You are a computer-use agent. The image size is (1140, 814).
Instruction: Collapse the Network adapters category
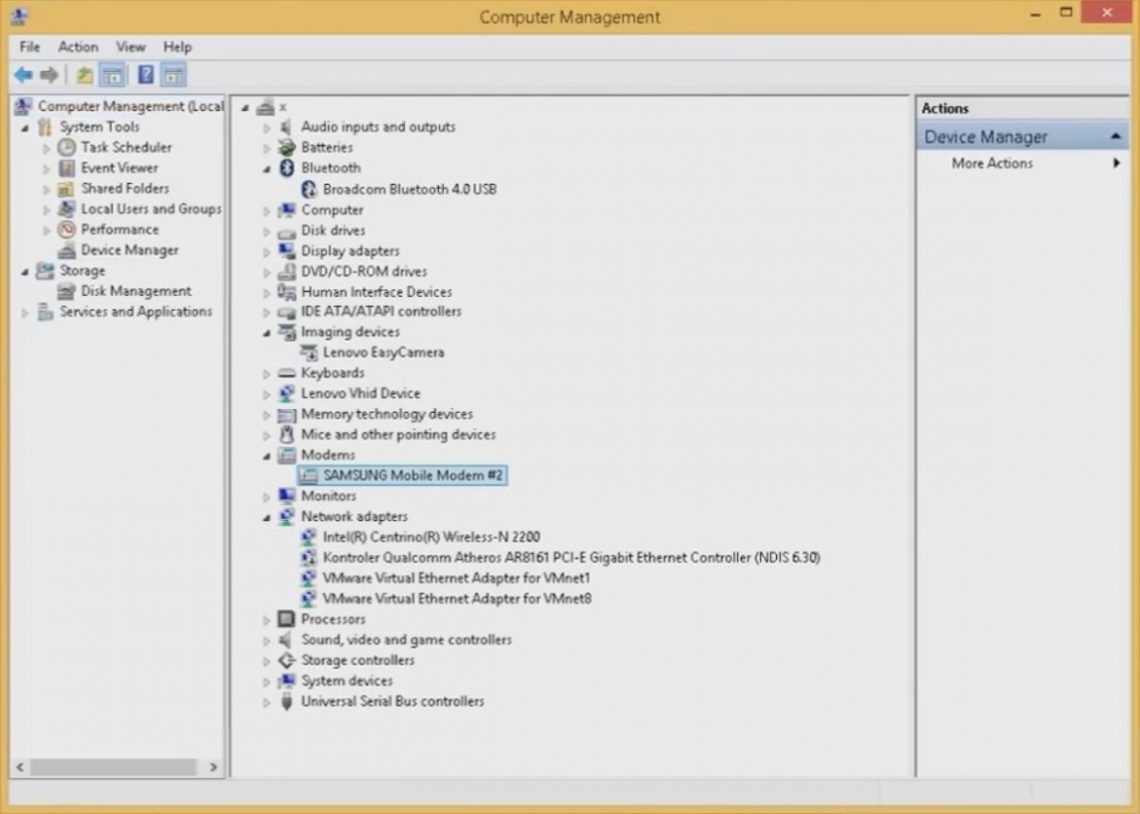265,516
